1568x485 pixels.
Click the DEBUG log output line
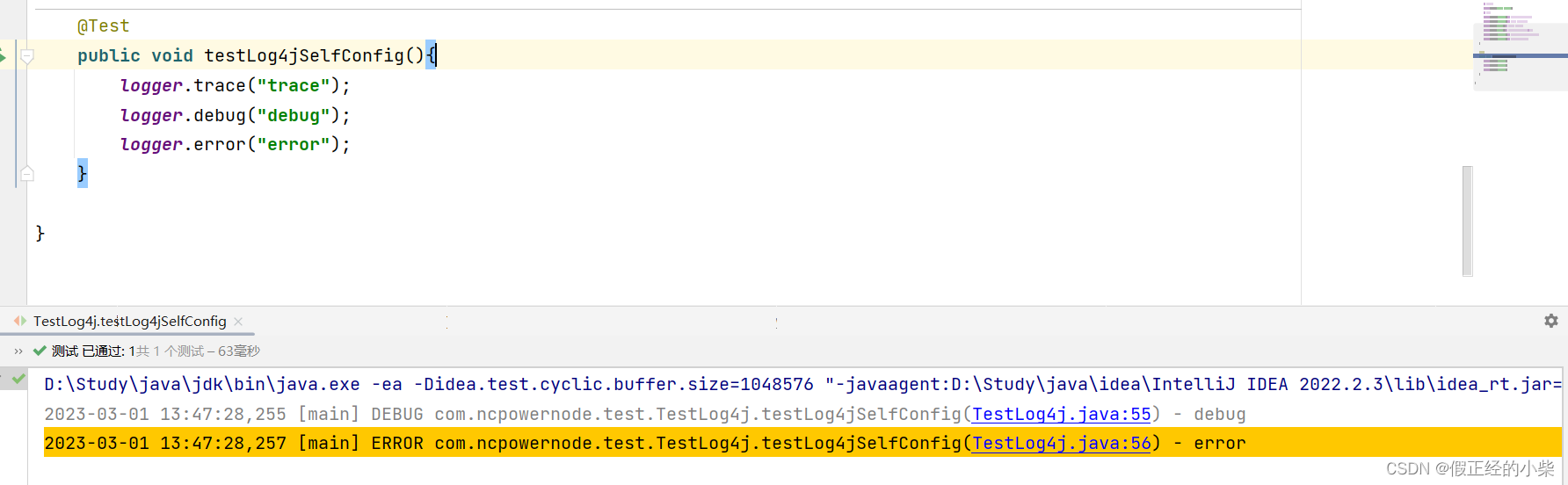click(x=645, y=414)
